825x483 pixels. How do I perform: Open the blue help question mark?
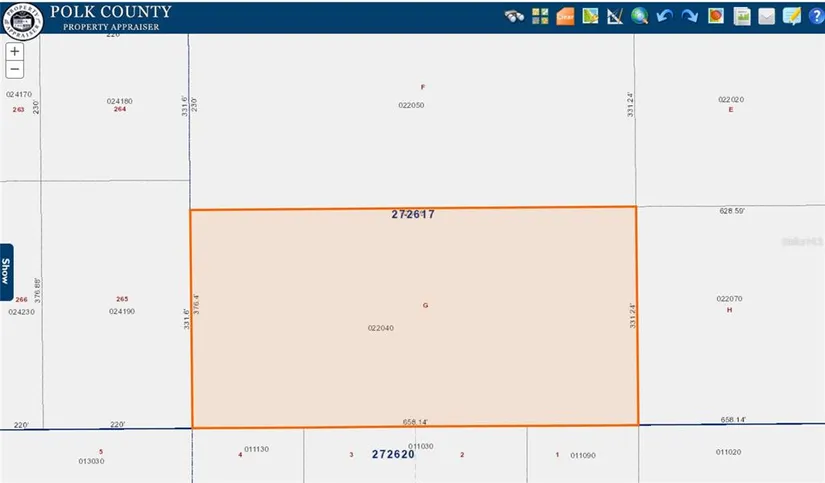coord(815,16)
